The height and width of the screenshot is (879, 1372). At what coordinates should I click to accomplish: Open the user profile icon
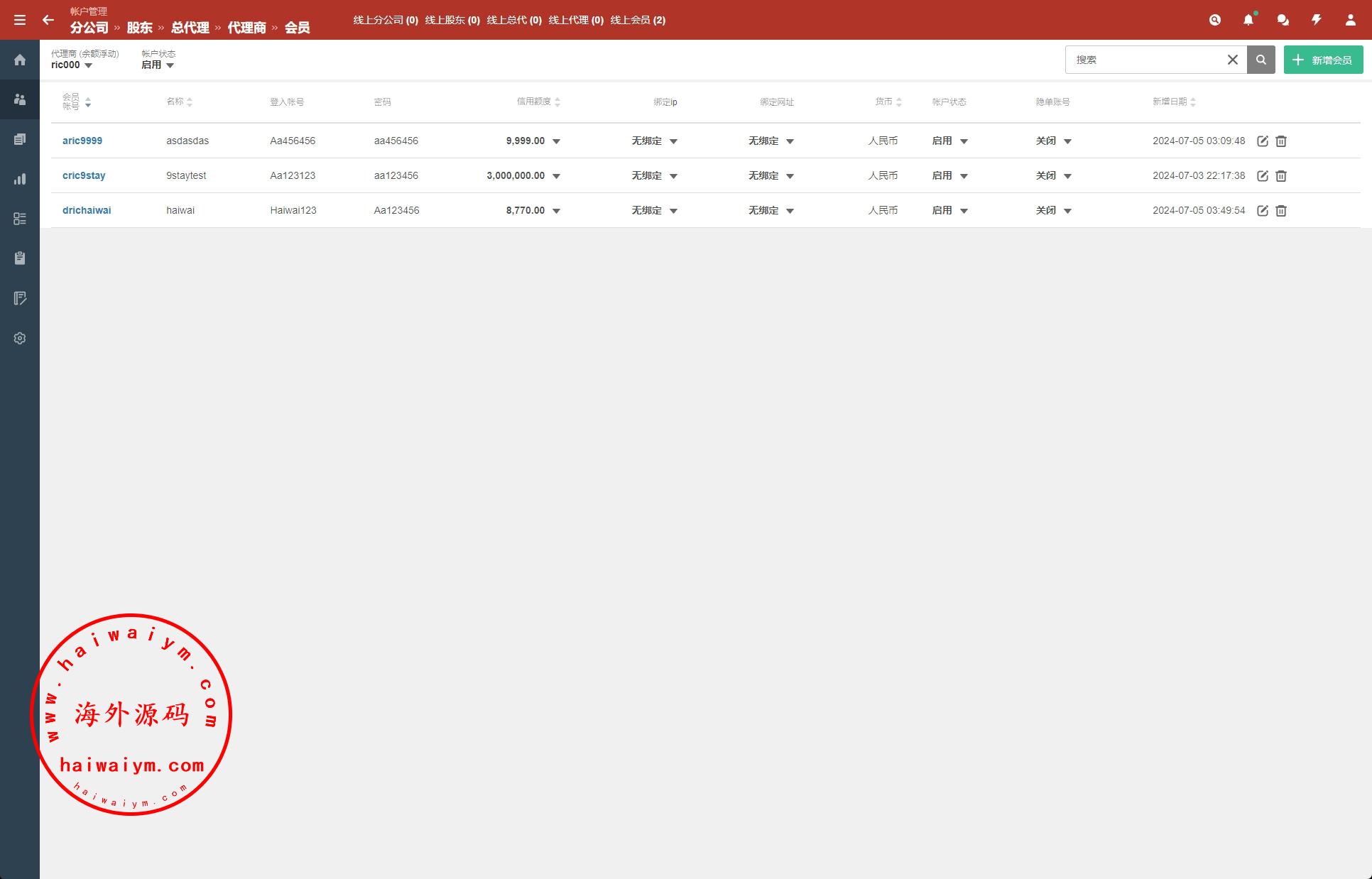[x=1350, y=20]
